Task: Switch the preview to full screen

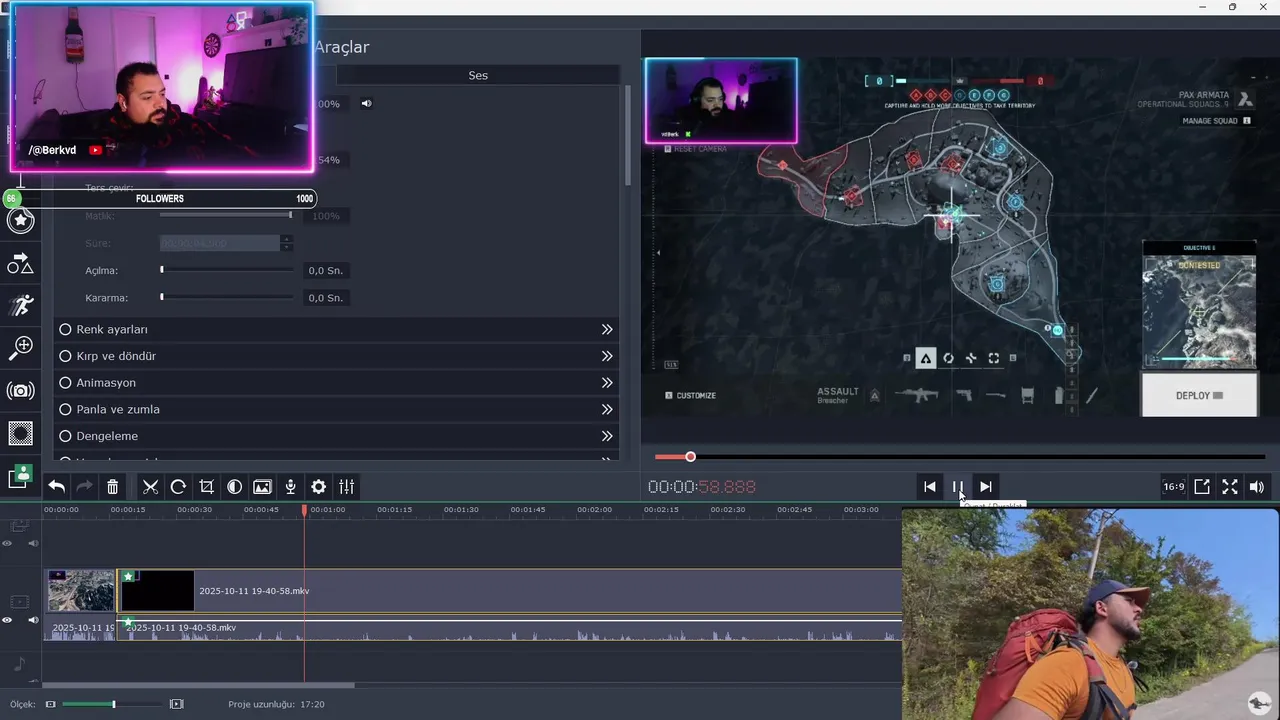Action: [x=1230, y=487]
